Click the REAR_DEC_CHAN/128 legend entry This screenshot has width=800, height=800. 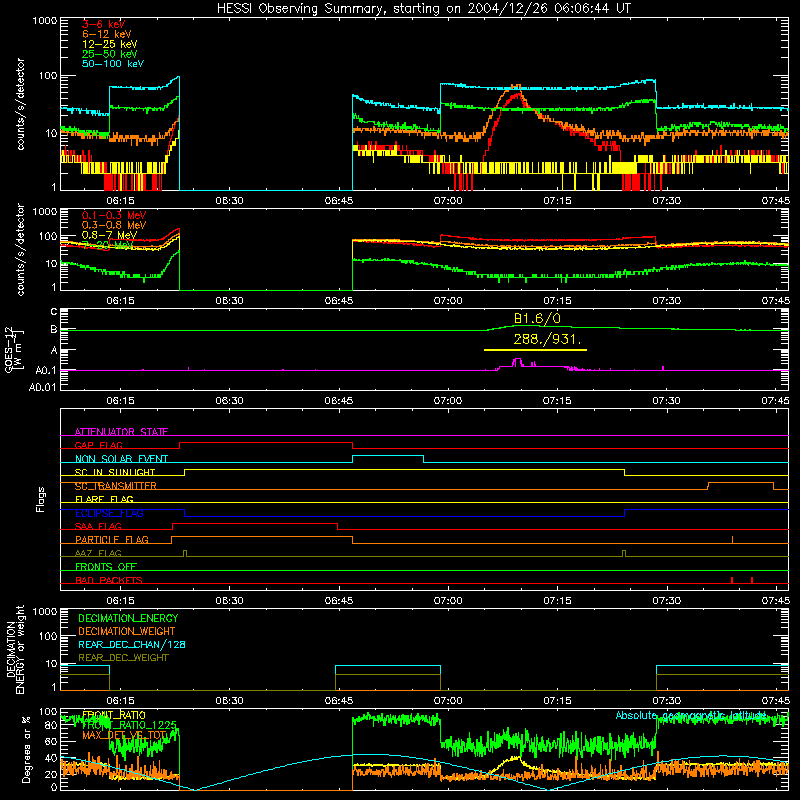(x=132, y=644)
